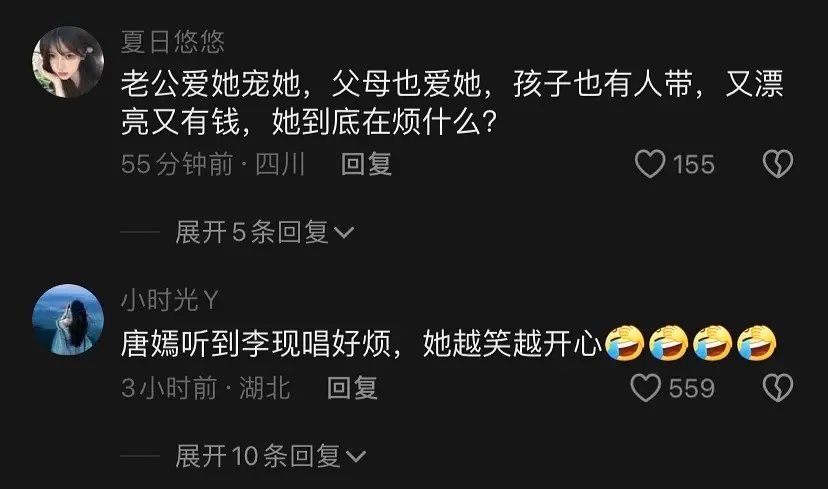Tap the last laughing emoji in comment
The image size is (828, 489).
pos(757,343)
